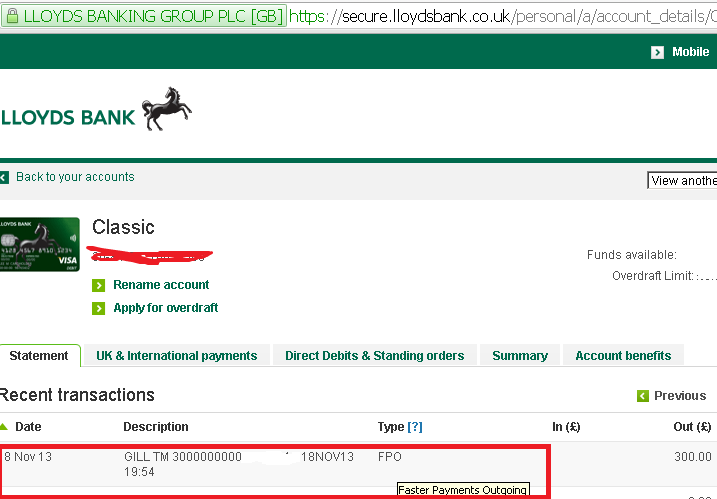The image size is (717, 499).
Task: Click the 8 Nov 13 transaction date
Action: 27,456
